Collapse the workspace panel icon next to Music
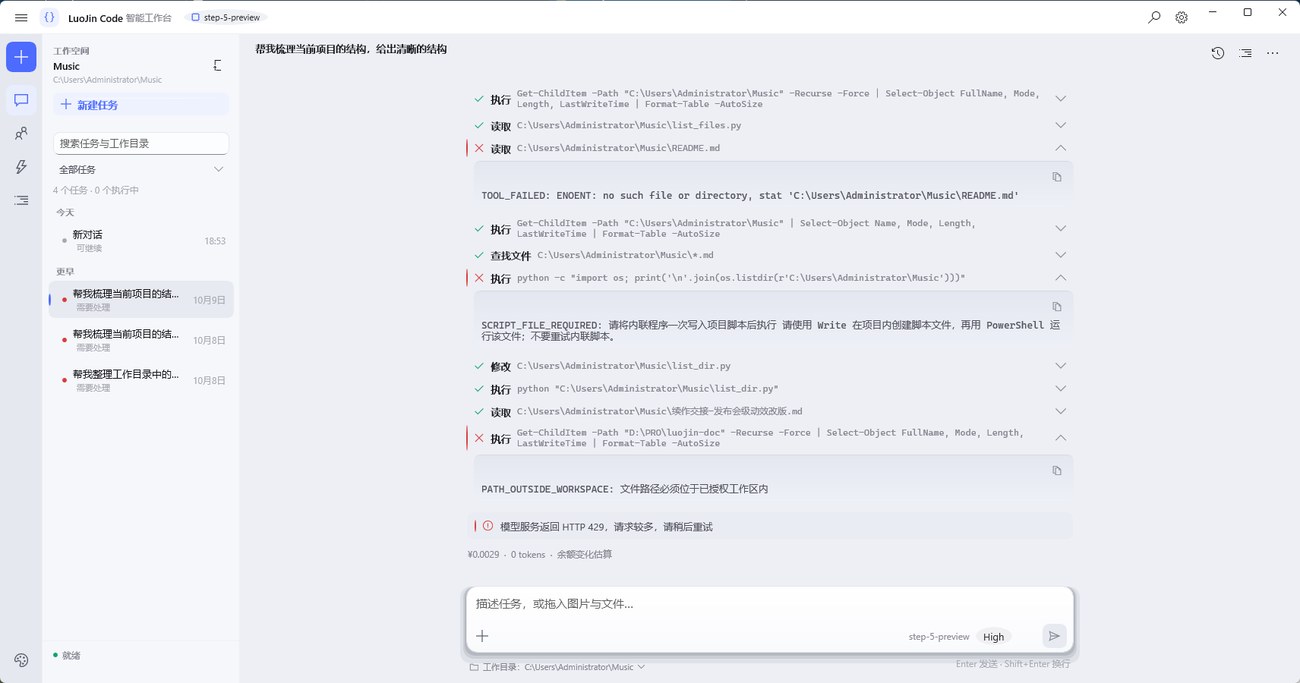The height and width of the screenshot is (683, 1300). (x=218, y=65)
